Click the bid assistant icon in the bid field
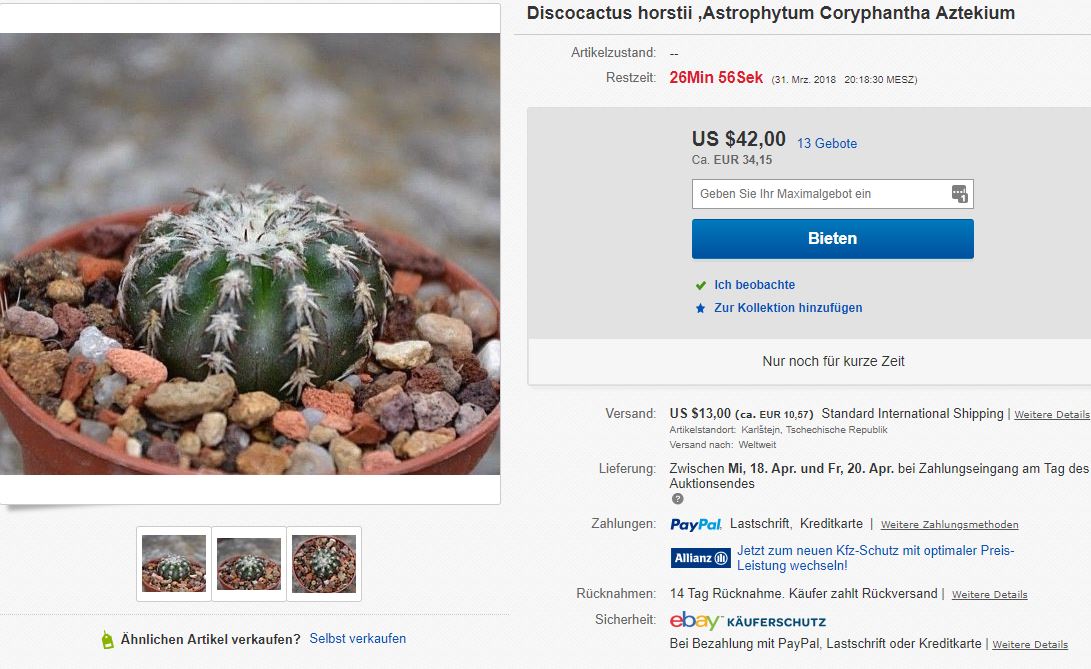1091x669 pixels. pos(959,194)
